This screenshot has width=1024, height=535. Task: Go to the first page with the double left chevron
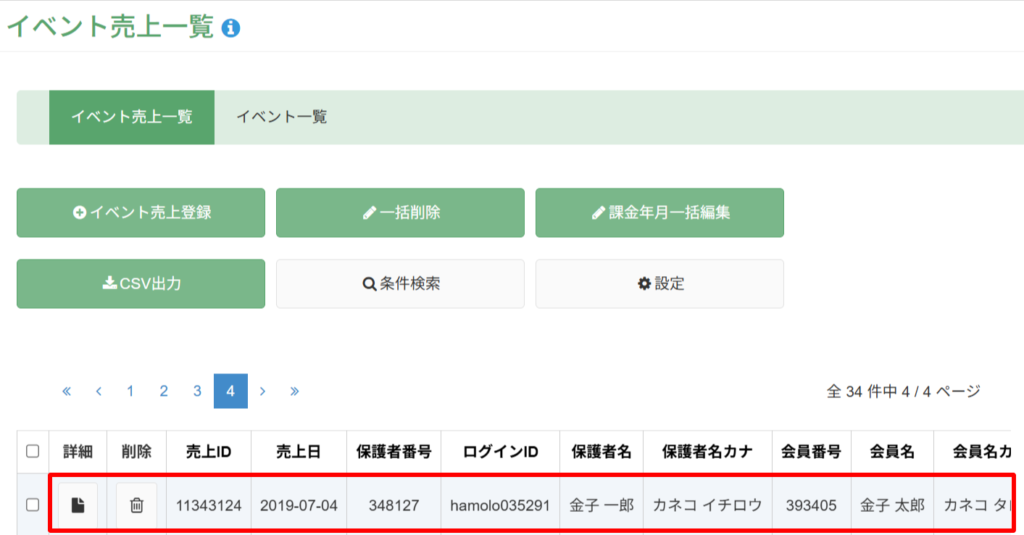click(67, 391)
